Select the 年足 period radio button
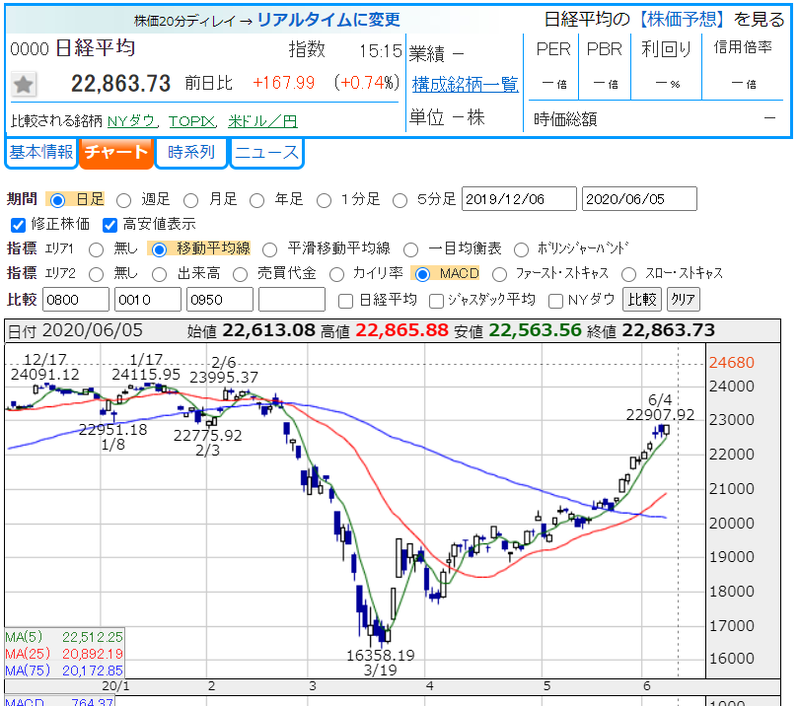Image resolution: width=799 pixels, height=706 pixels. click(257, 200)
